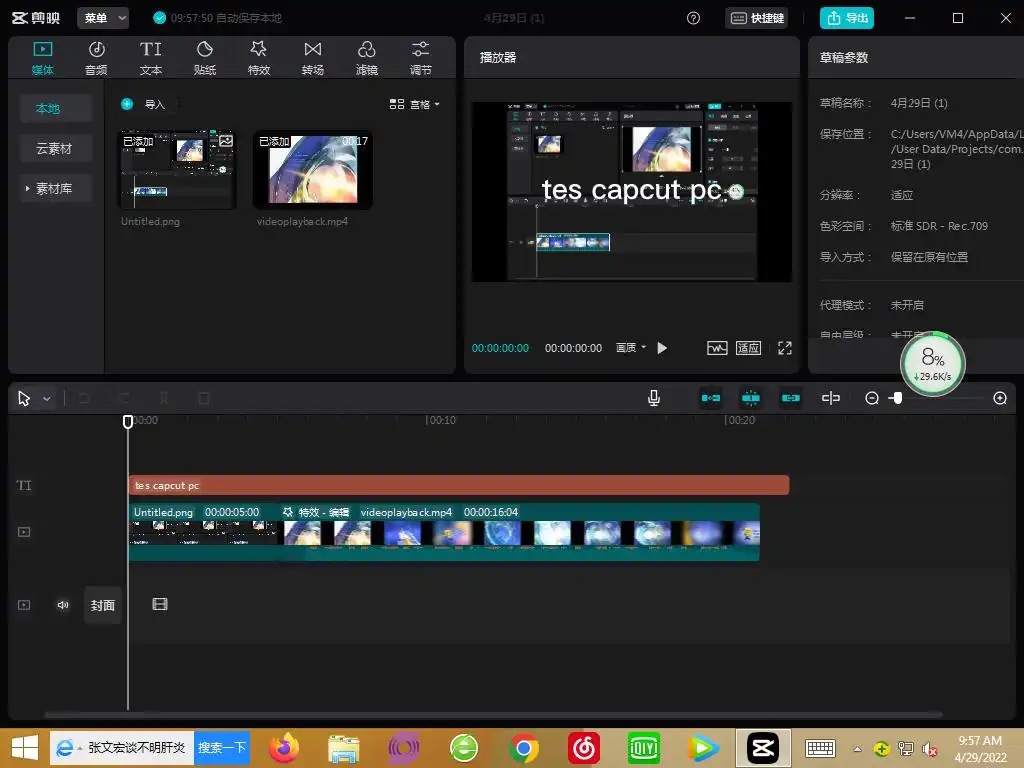
Task: Open the 快捷键 shortcuts button
Action: 757,18
